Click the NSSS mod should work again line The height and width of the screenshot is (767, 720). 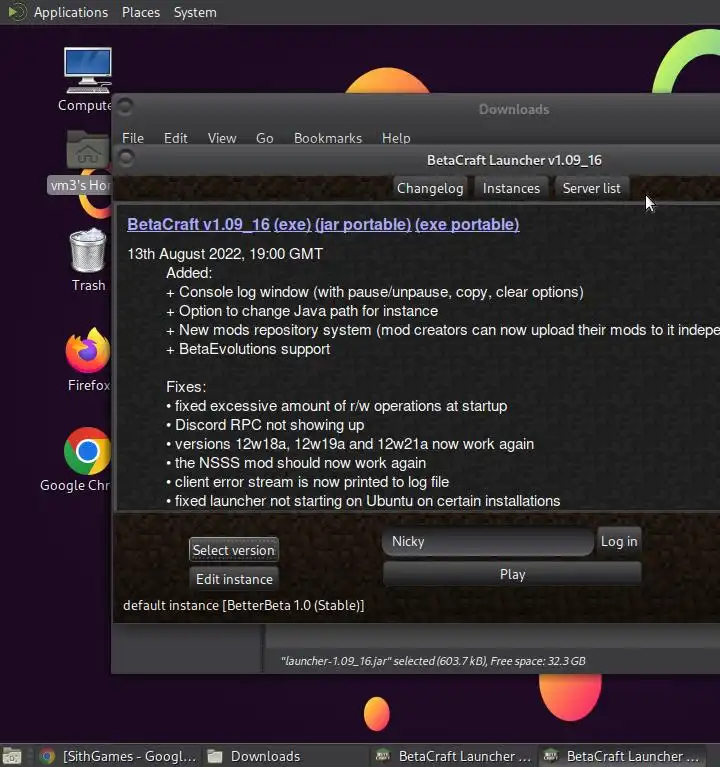pyautogui.click(x=296, y=463)
